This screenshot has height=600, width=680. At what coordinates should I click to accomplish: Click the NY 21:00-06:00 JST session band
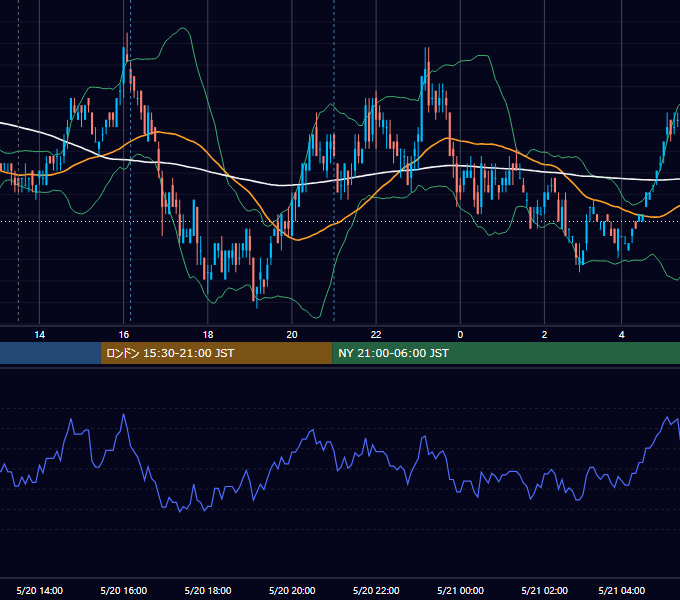pos(506,353)
